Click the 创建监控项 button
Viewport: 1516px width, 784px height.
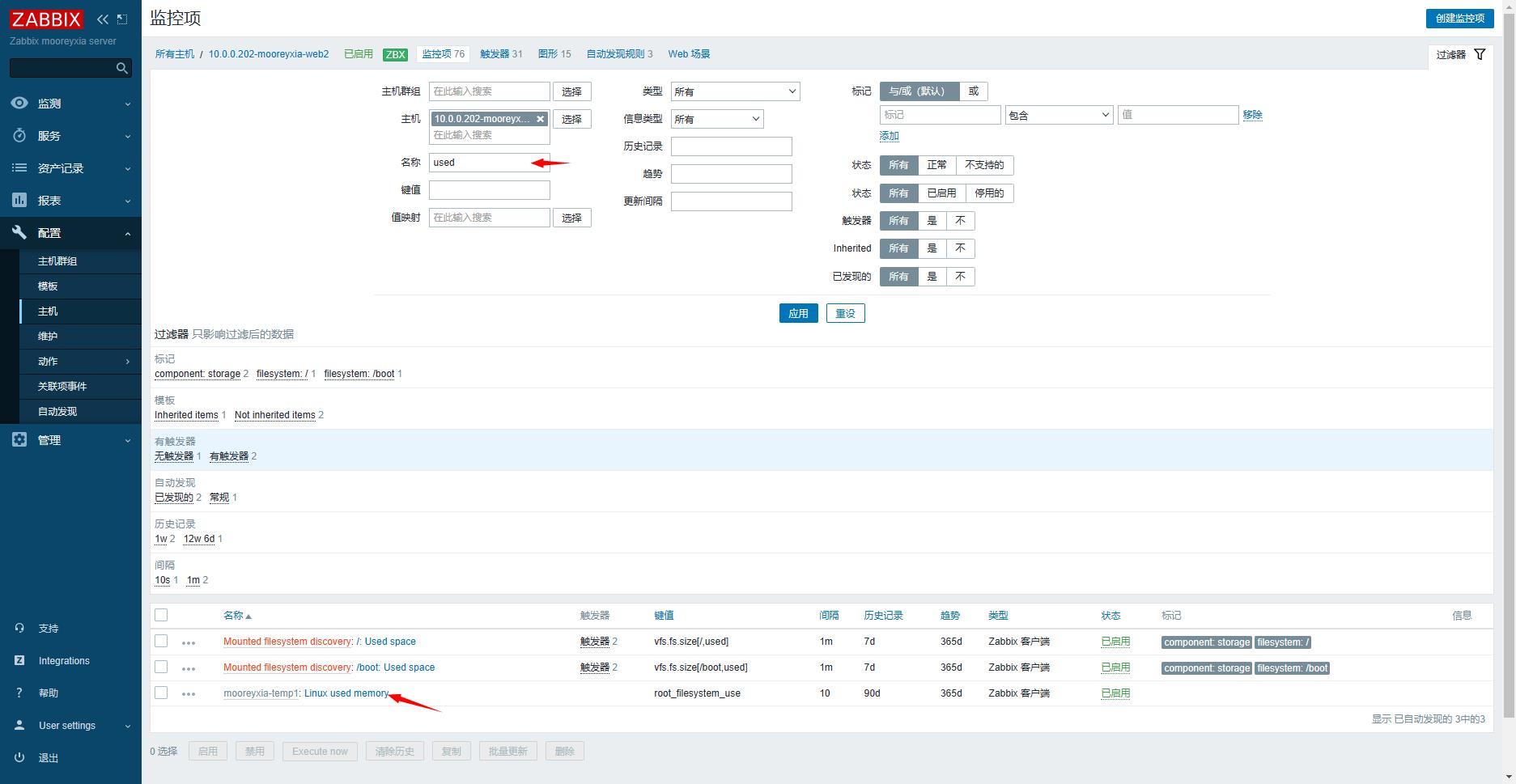point(1459,18)
